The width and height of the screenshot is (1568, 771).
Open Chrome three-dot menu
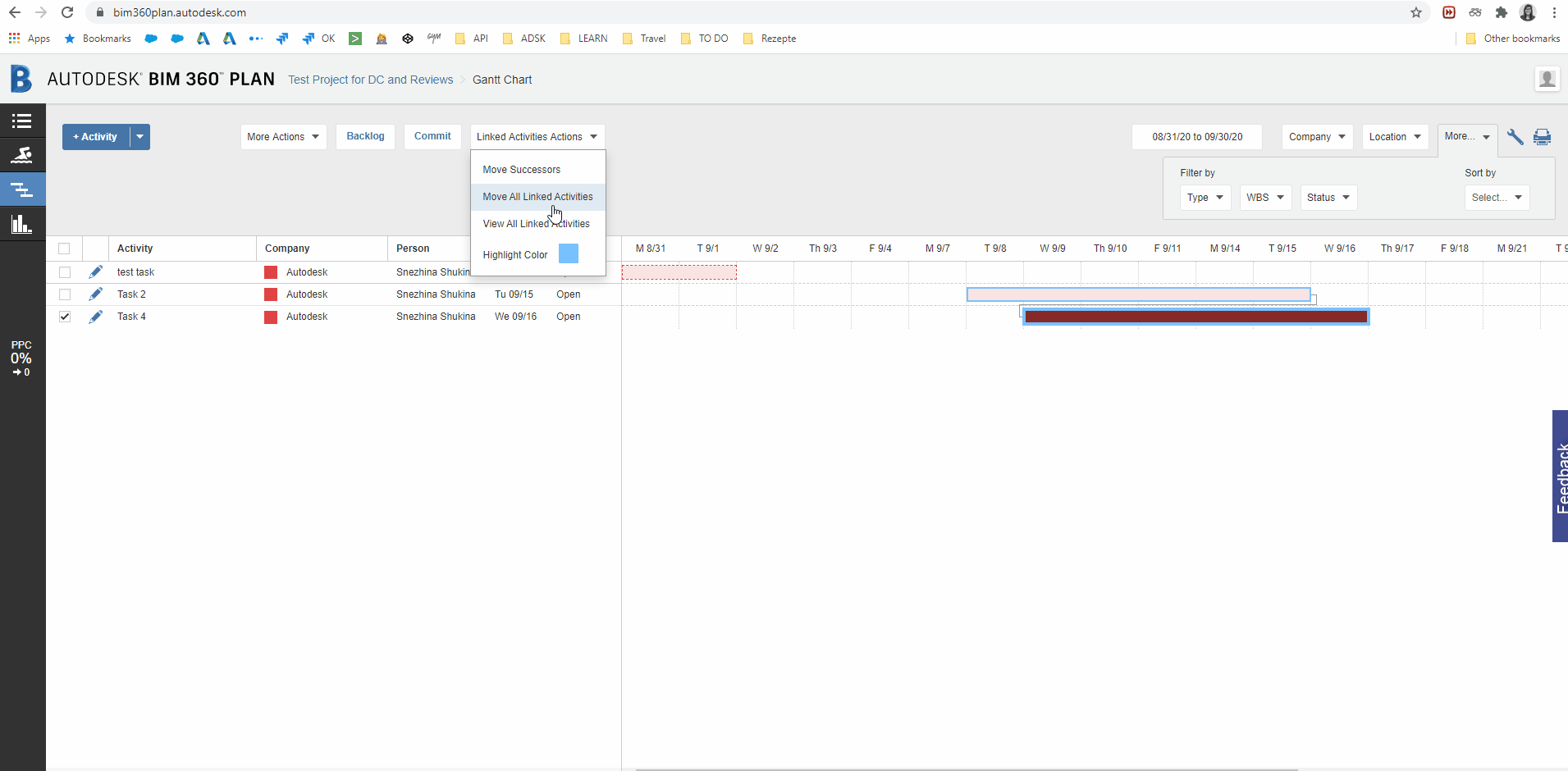point(1554,12)
